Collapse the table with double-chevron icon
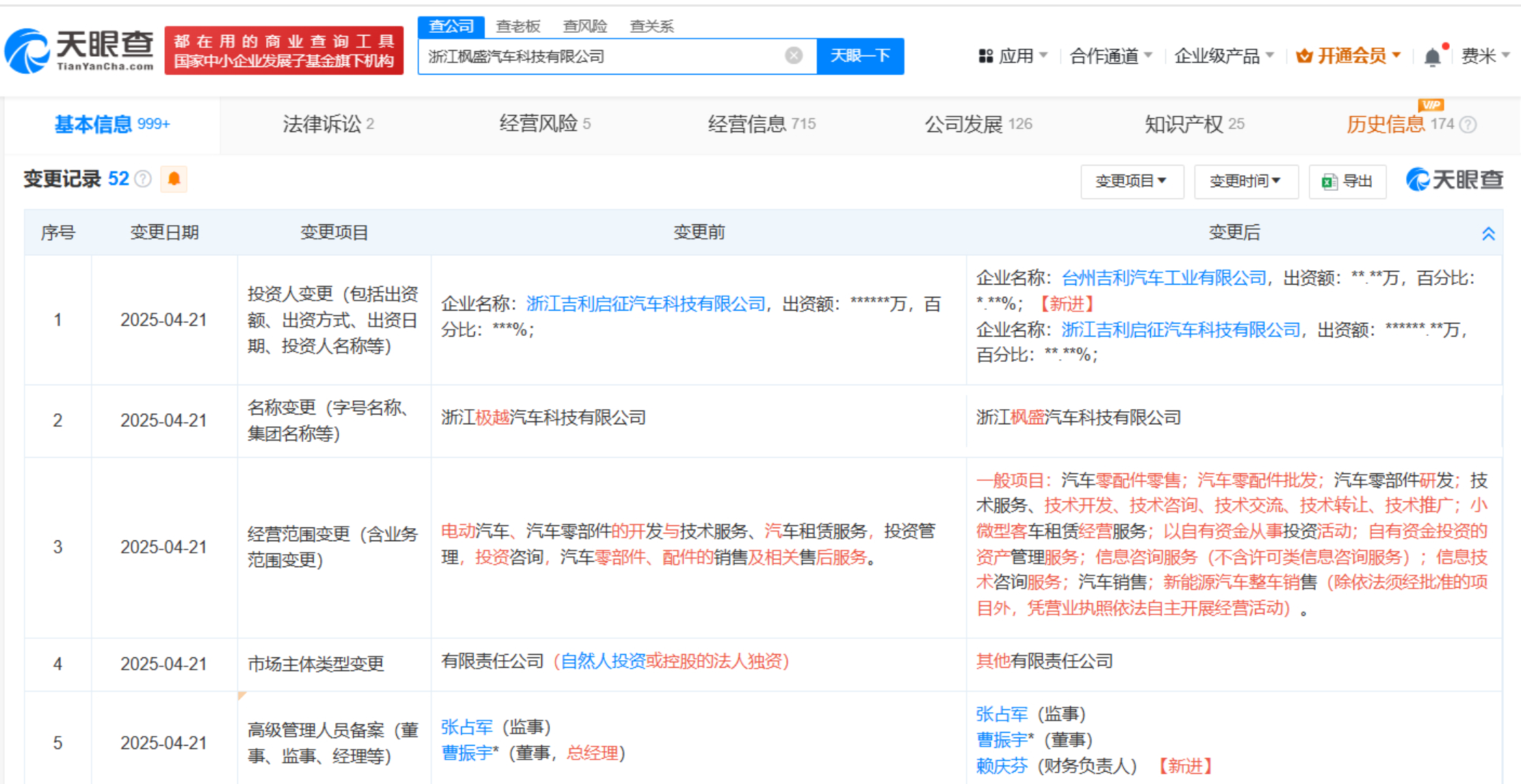1521x784 pixels. 1488,233
